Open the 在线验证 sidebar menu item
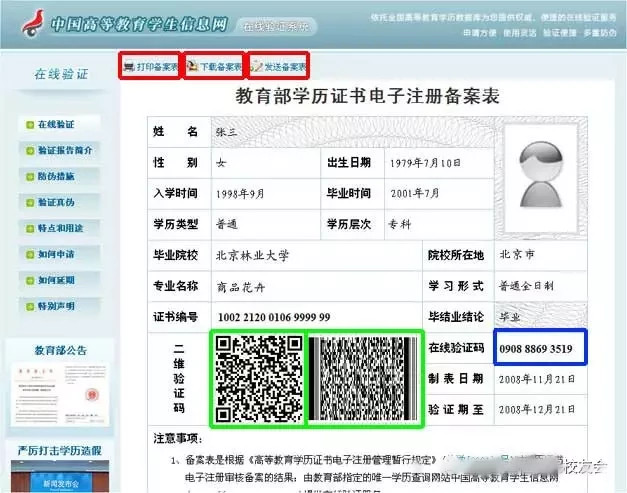The image size is (627, 493). (59, 124)
